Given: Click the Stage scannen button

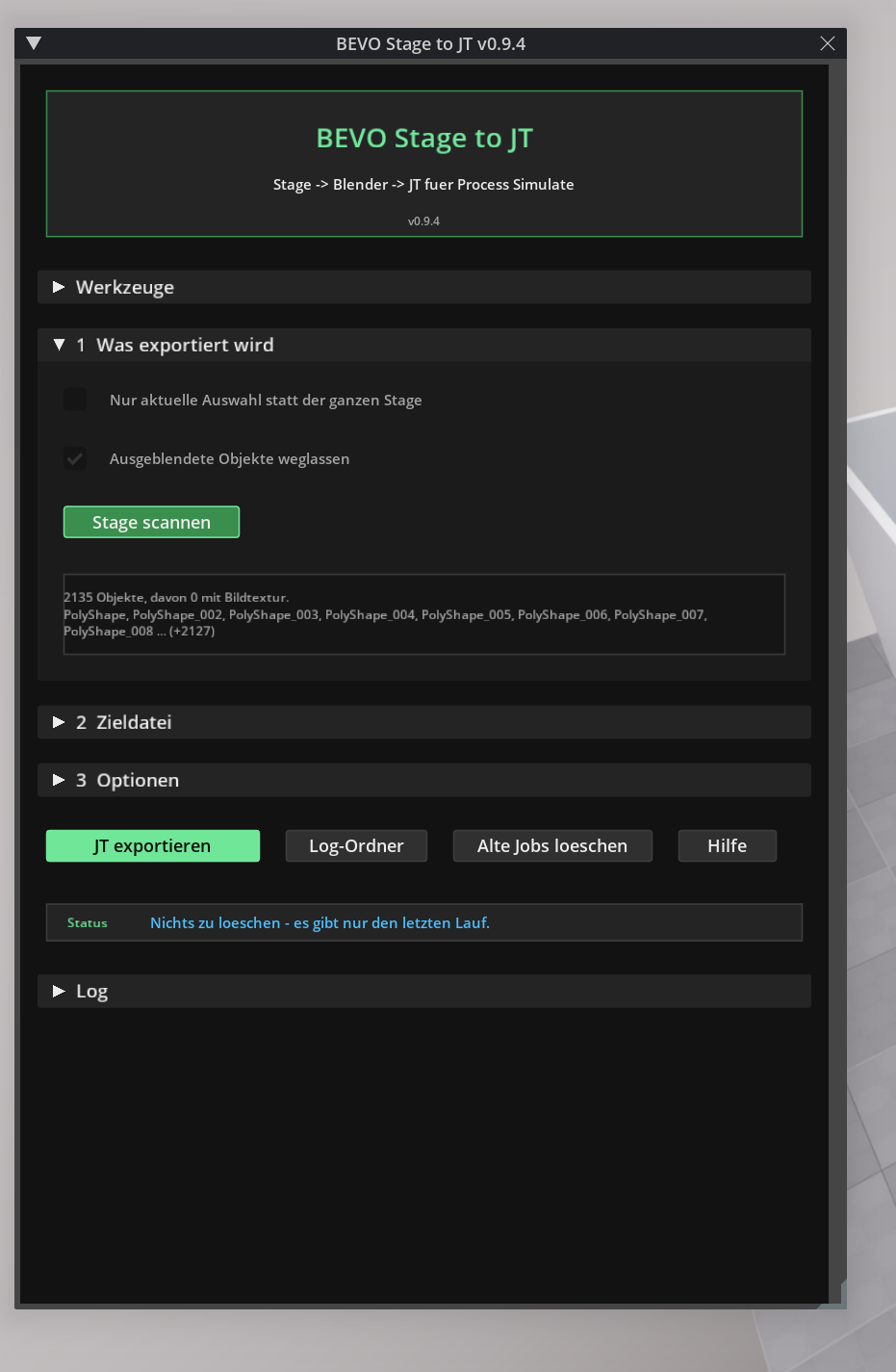Looking at the screenshot, I should point(151,522).
